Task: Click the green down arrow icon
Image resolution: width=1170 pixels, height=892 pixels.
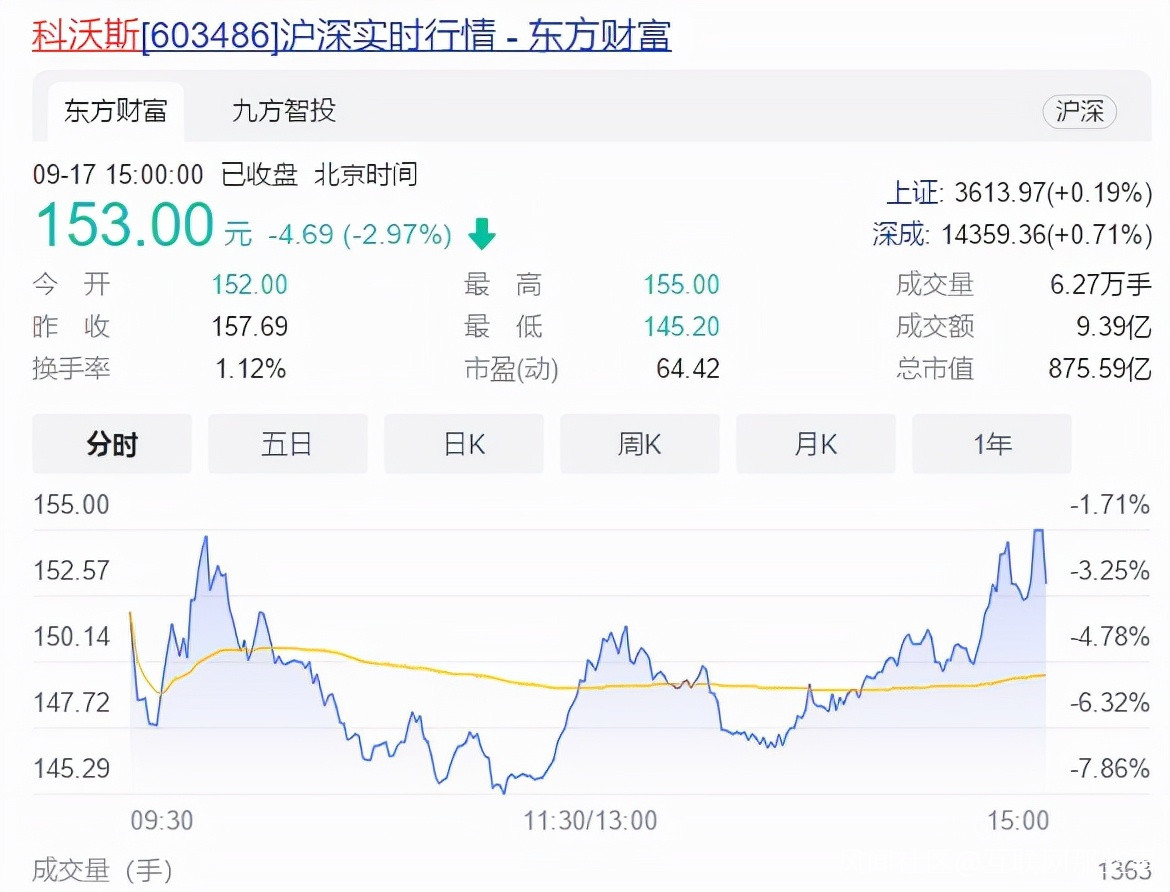Action: tap(482, 234)
